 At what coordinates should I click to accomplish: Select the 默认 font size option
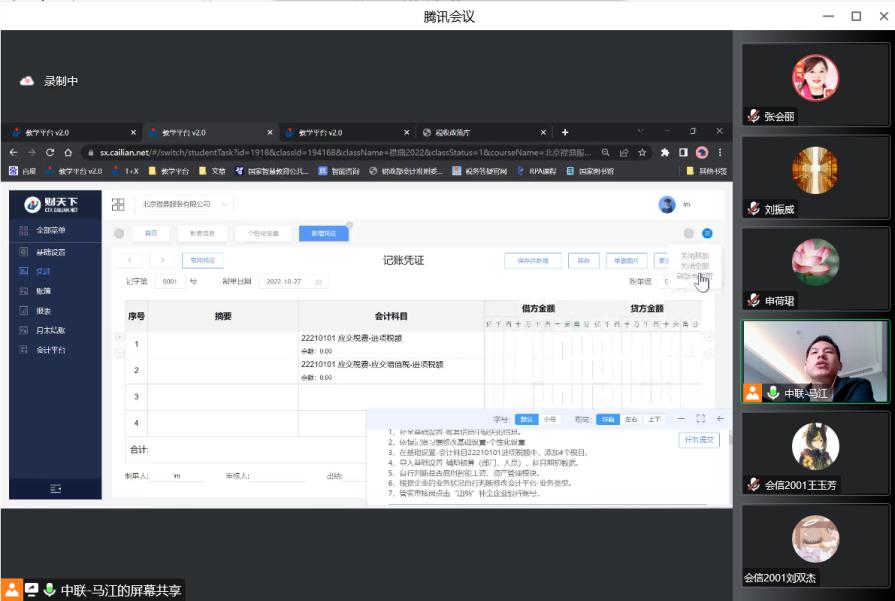point(527,419)
